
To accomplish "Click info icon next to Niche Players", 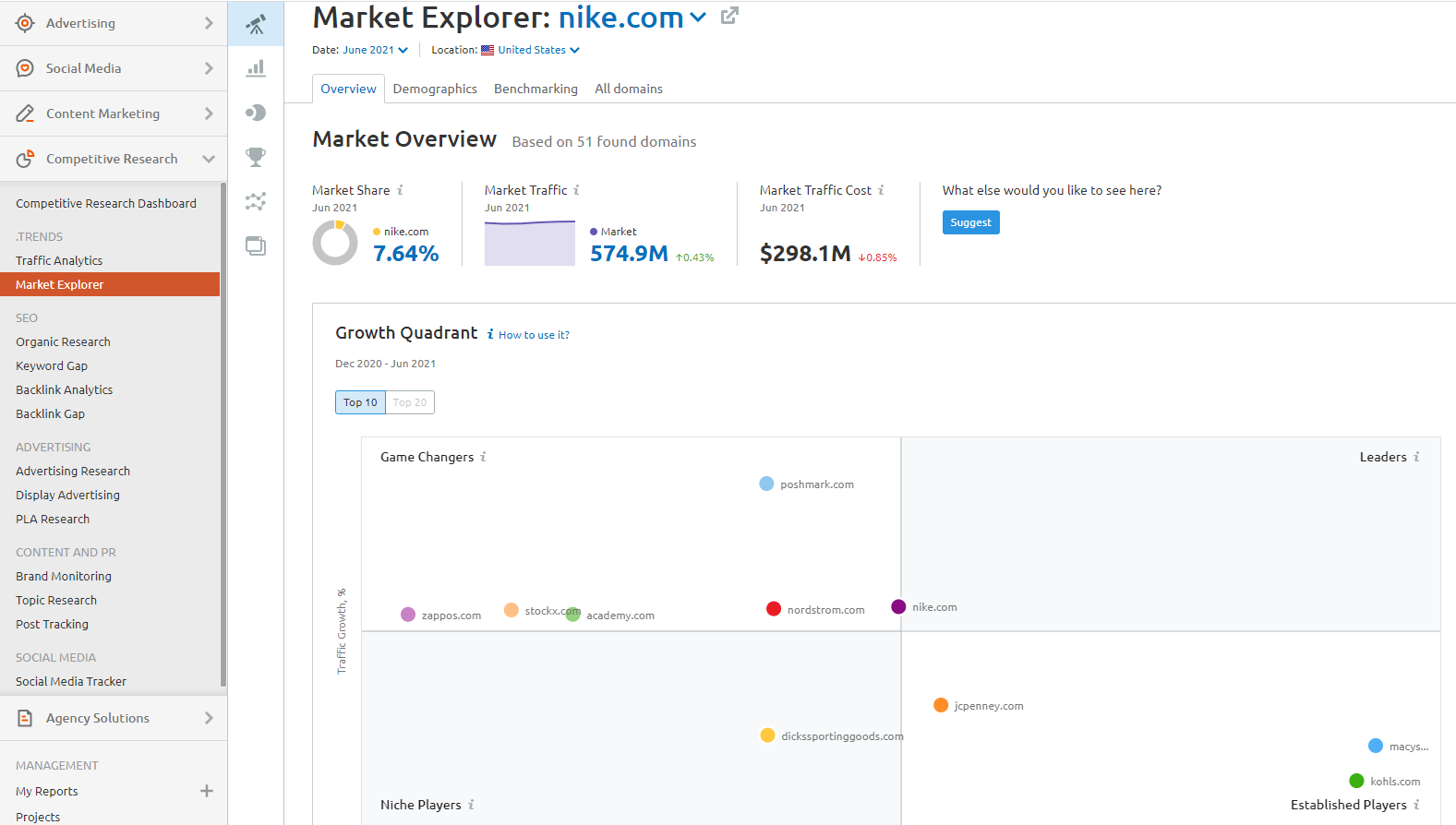I will tap(471, 805).
